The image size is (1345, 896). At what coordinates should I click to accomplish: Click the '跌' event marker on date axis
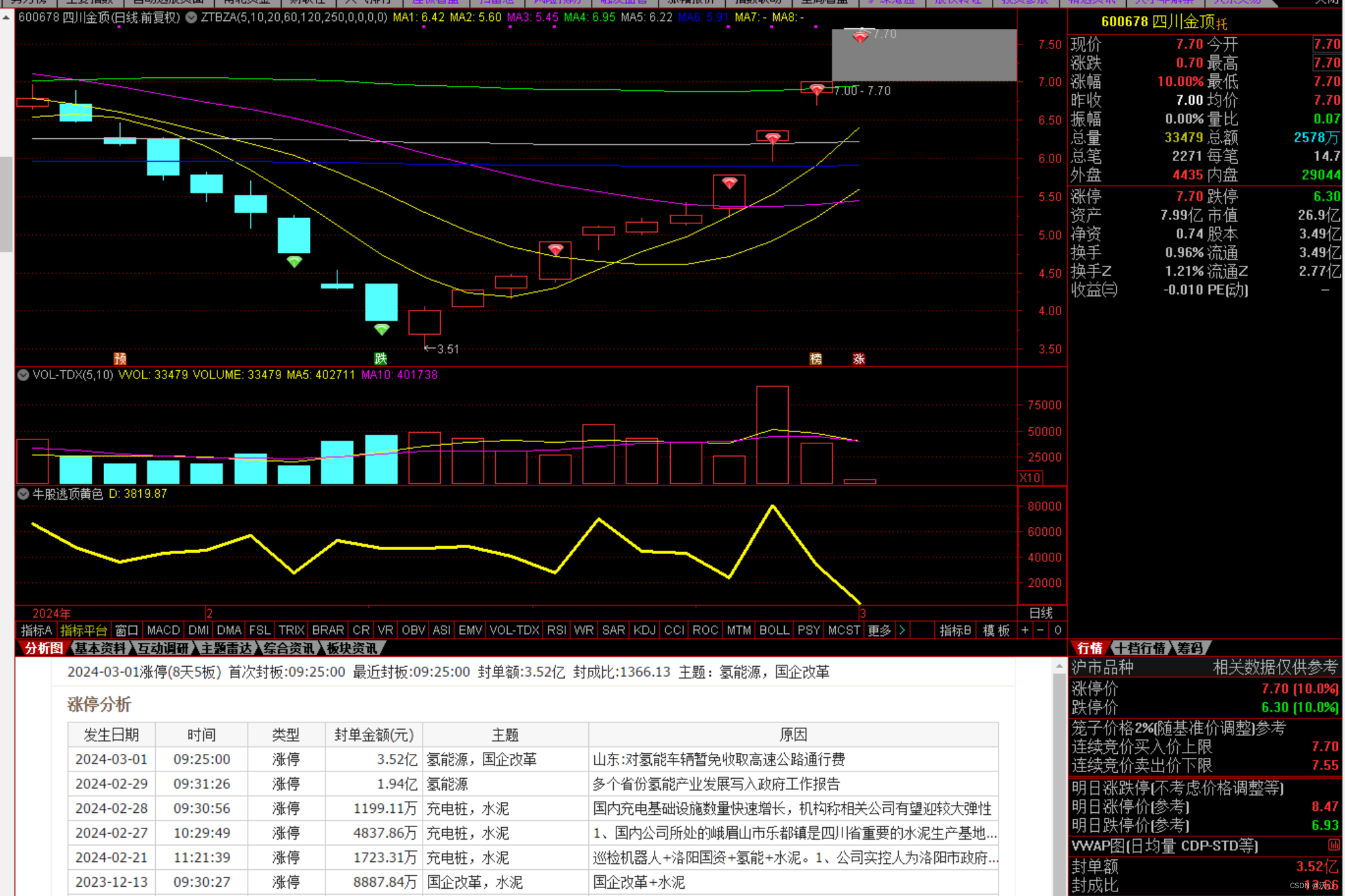[x=381, y=358]
